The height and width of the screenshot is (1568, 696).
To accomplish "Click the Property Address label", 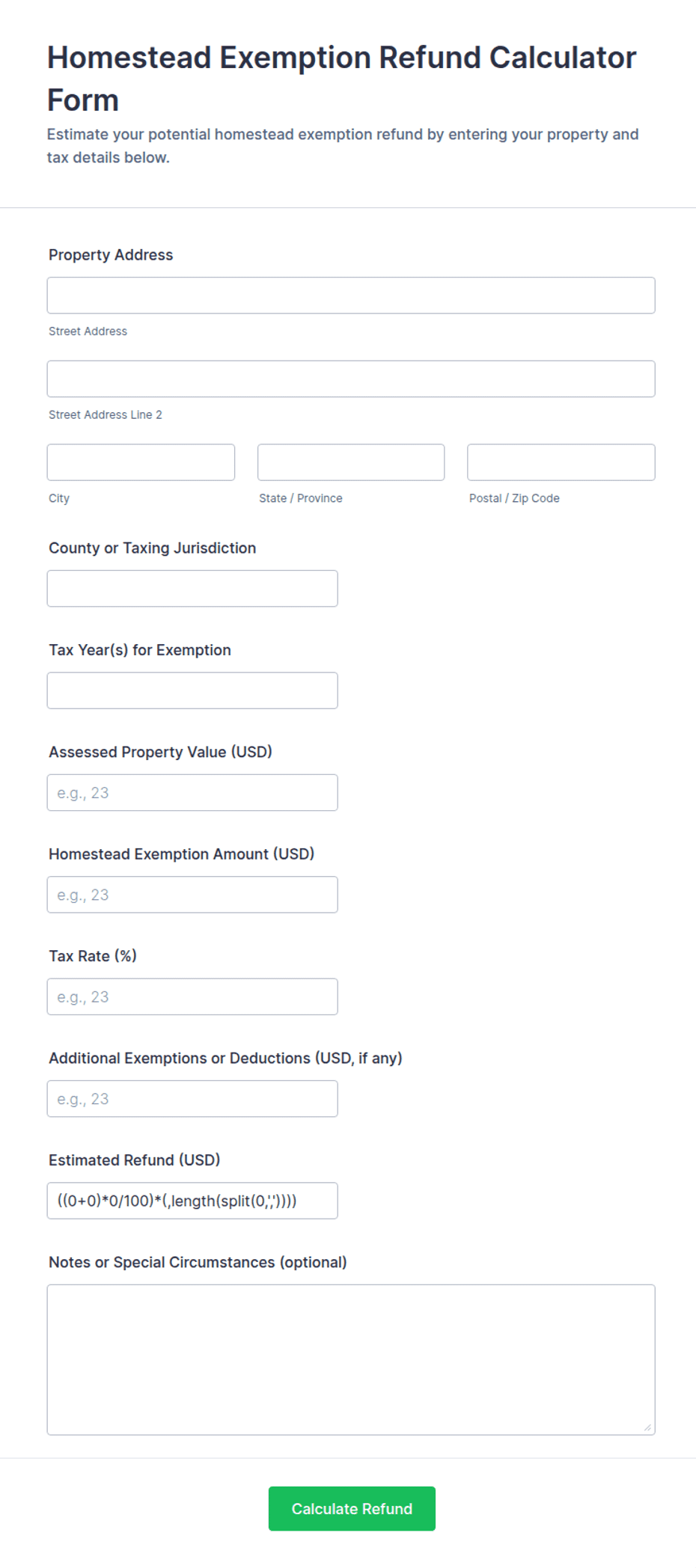I will pos(111,255).
